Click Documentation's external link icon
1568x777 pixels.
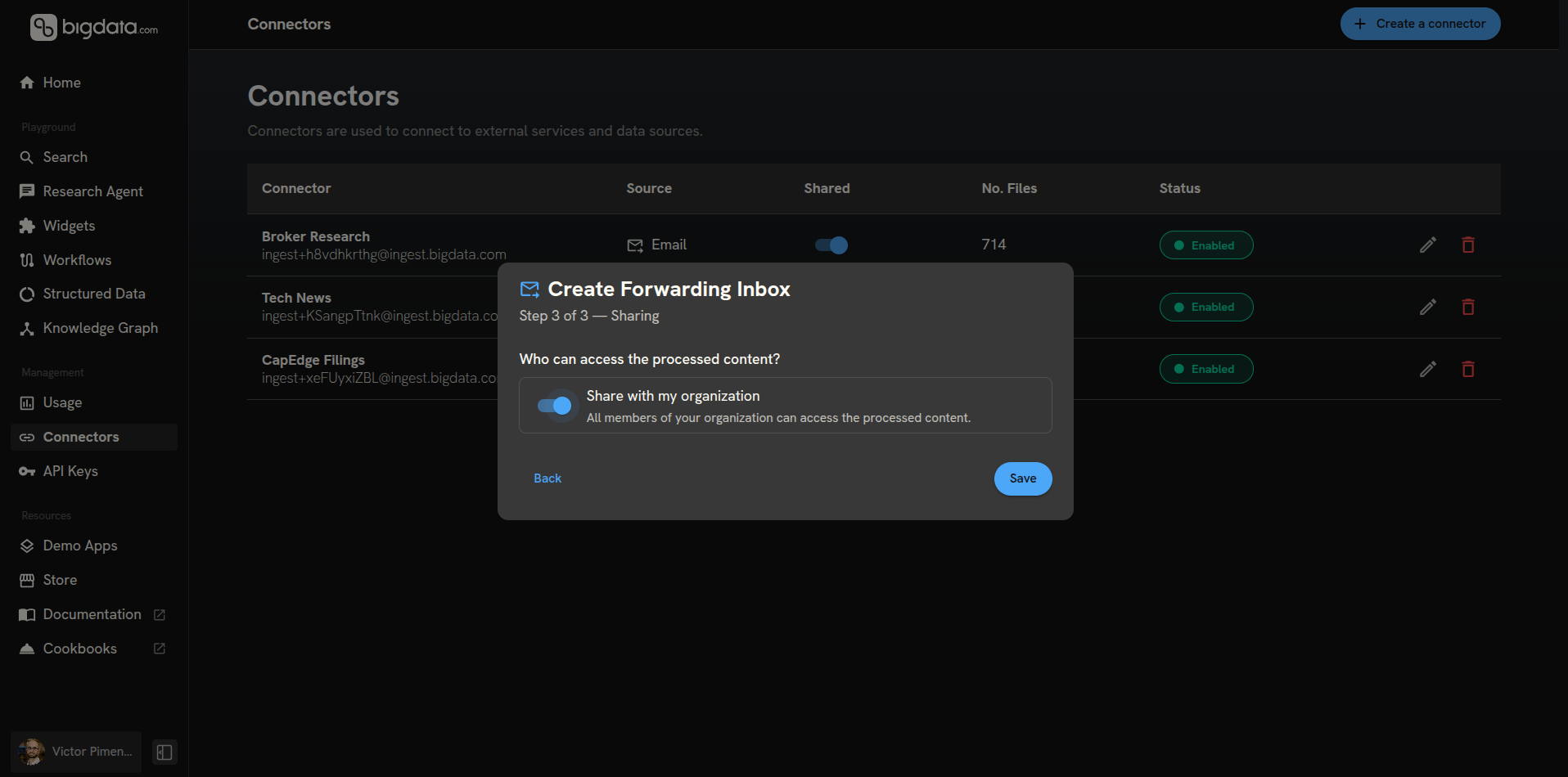pos(160,614)
